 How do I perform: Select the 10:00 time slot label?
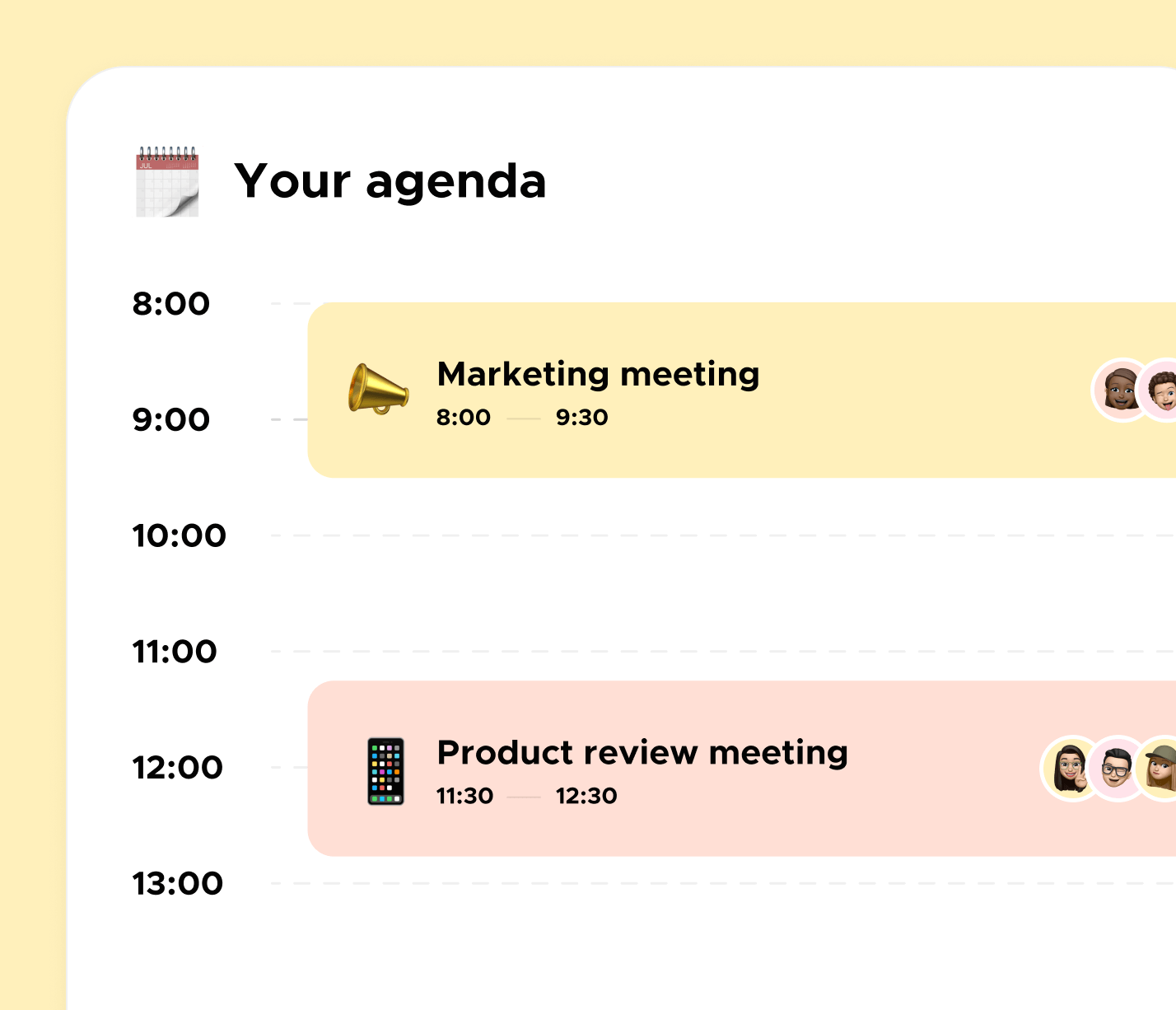point(179,536)
